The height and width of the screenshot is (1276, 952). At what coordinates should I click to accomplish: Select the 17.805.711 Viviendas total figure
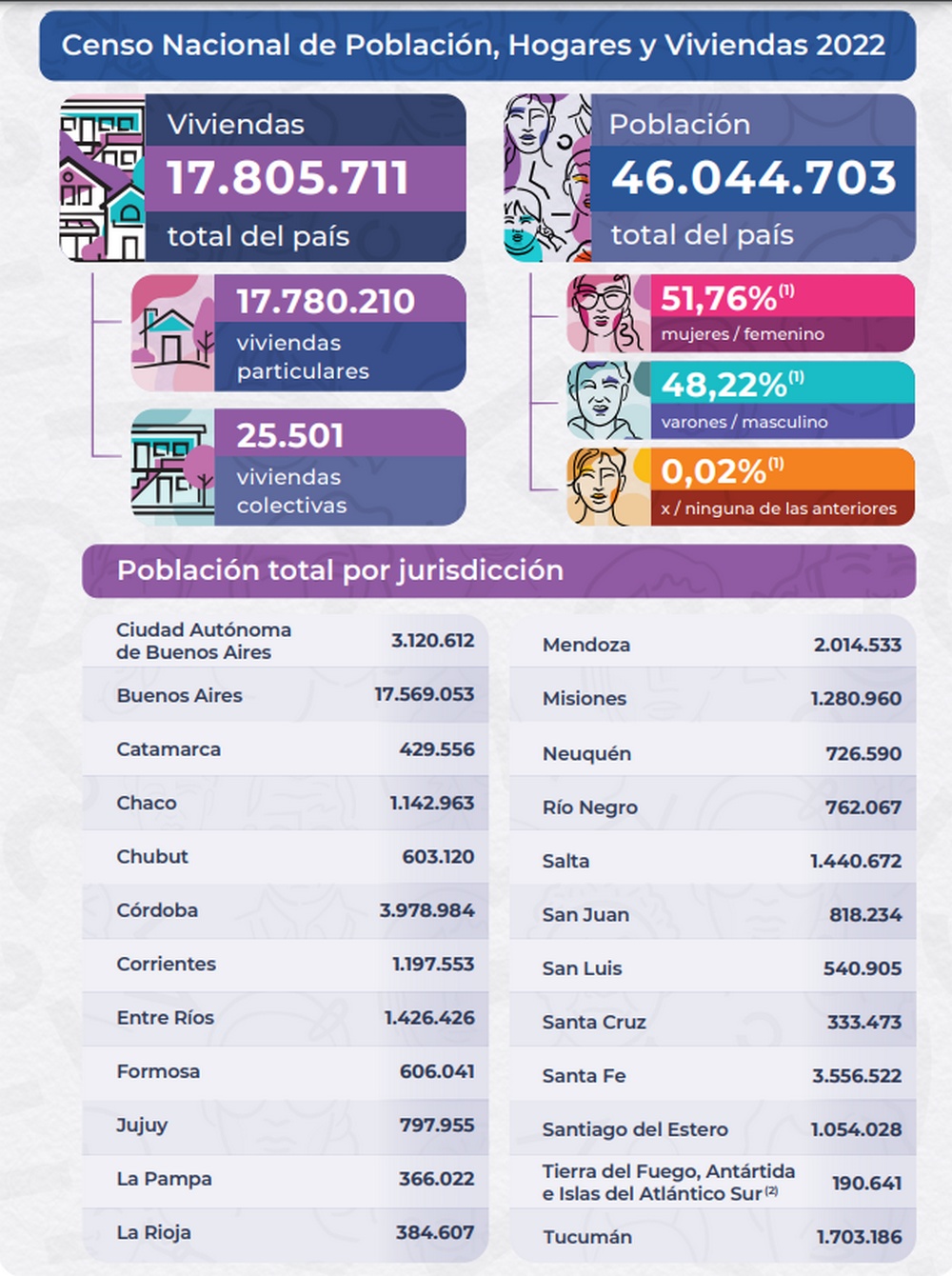[288, 178]
